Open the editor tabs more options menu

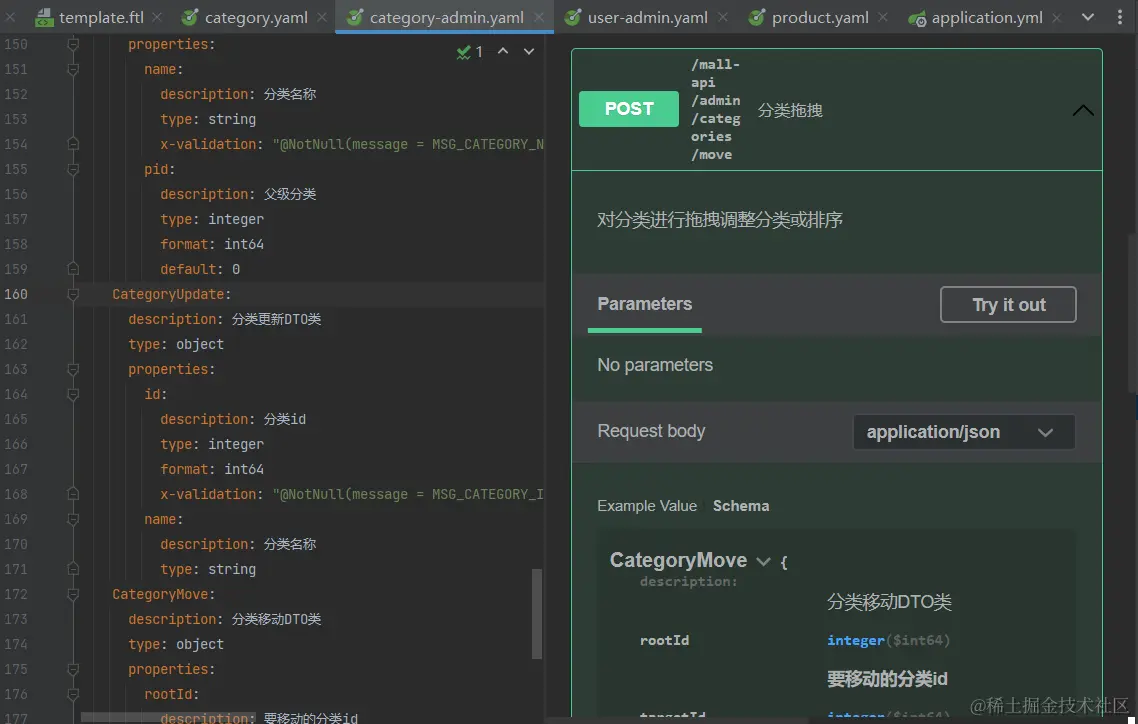[x=1120, y=17]
